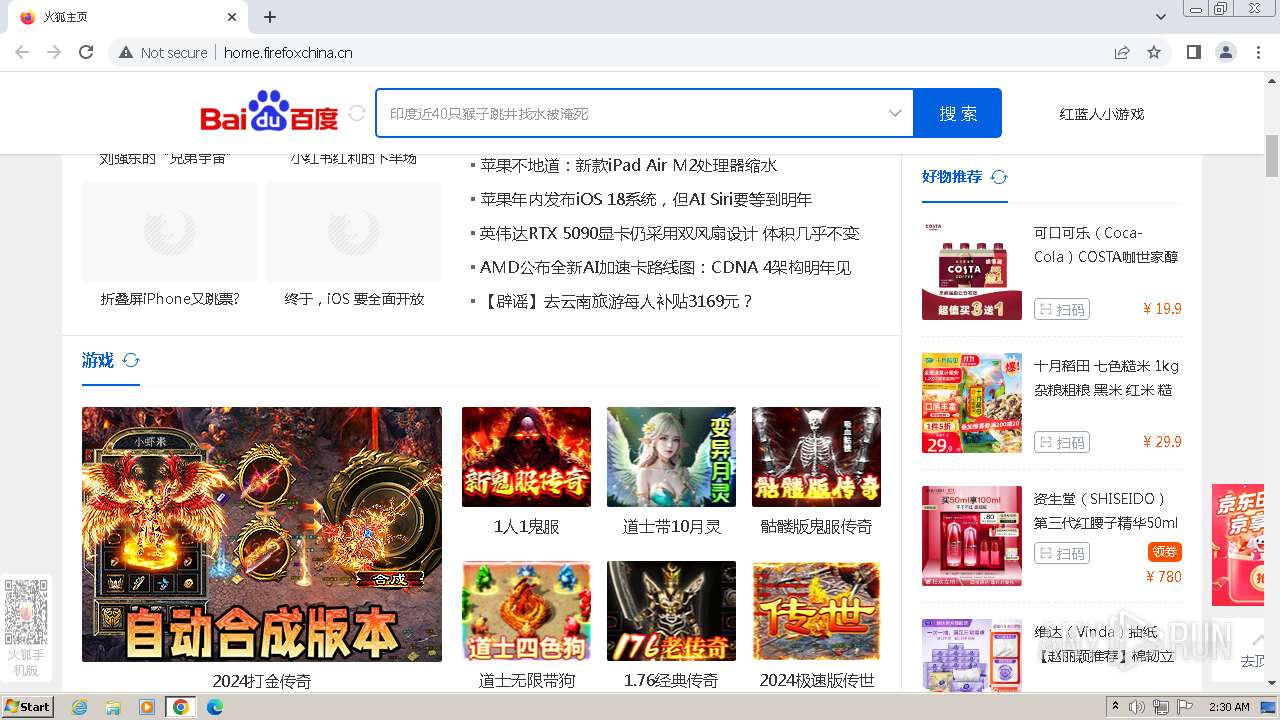
Task: Open the 骷髅版传奇 game thumbnail
Action: click(816, 457)
